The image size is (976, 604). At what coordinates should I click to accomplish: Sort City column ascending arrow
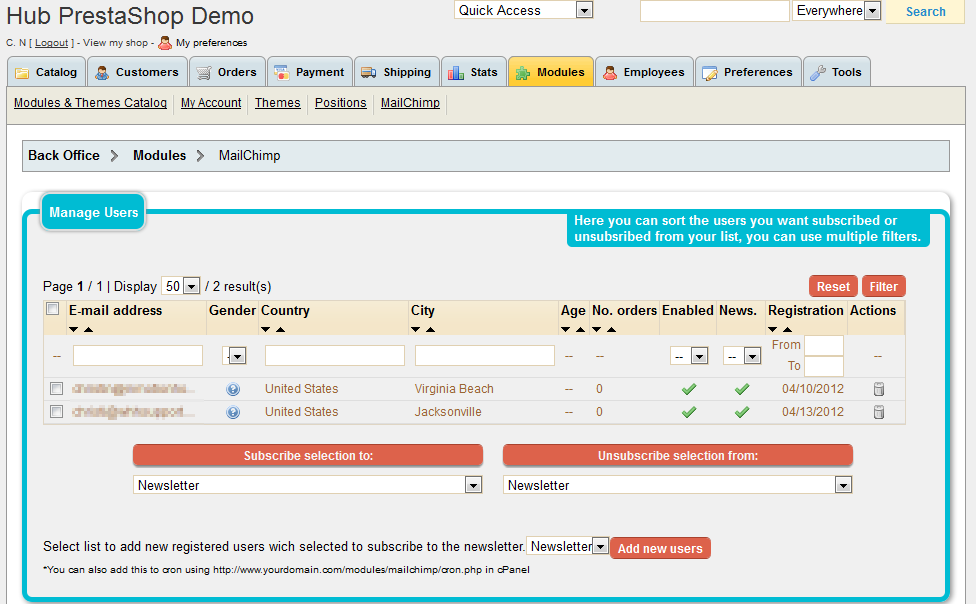click(431, 329)
